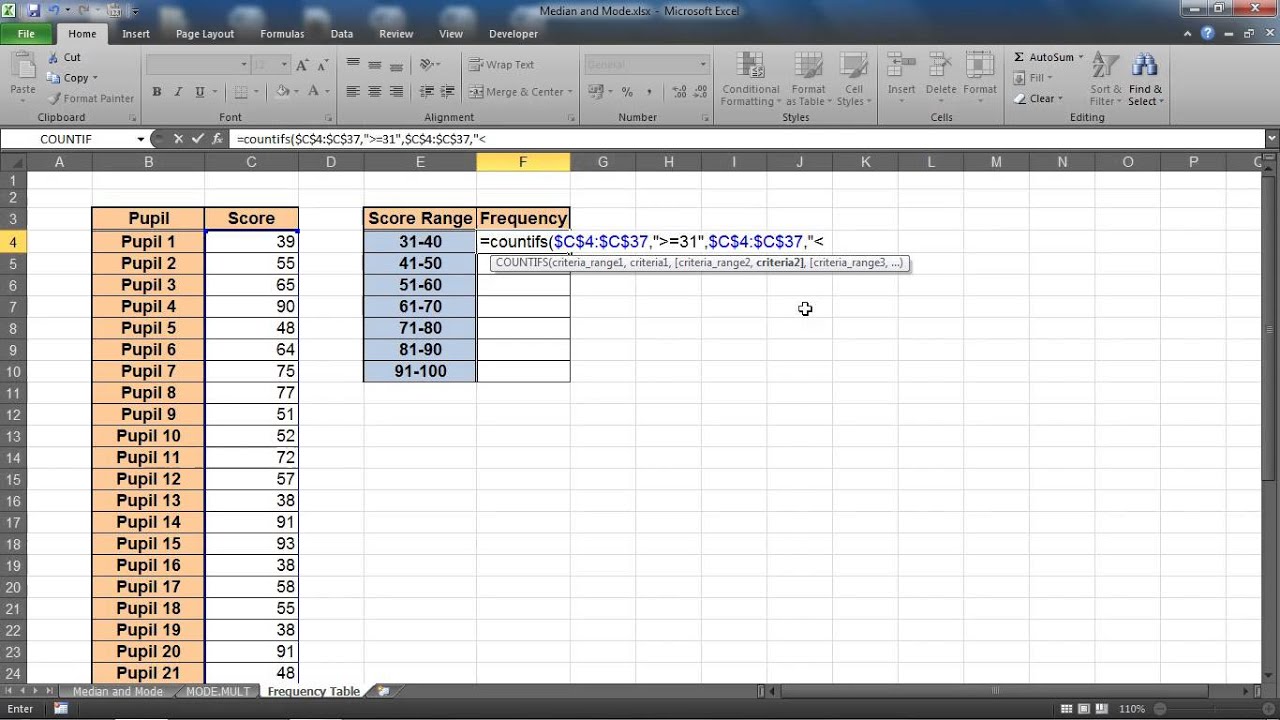Click the column F header
Viewport: 1280px width, 720px height.
[523, 161]
